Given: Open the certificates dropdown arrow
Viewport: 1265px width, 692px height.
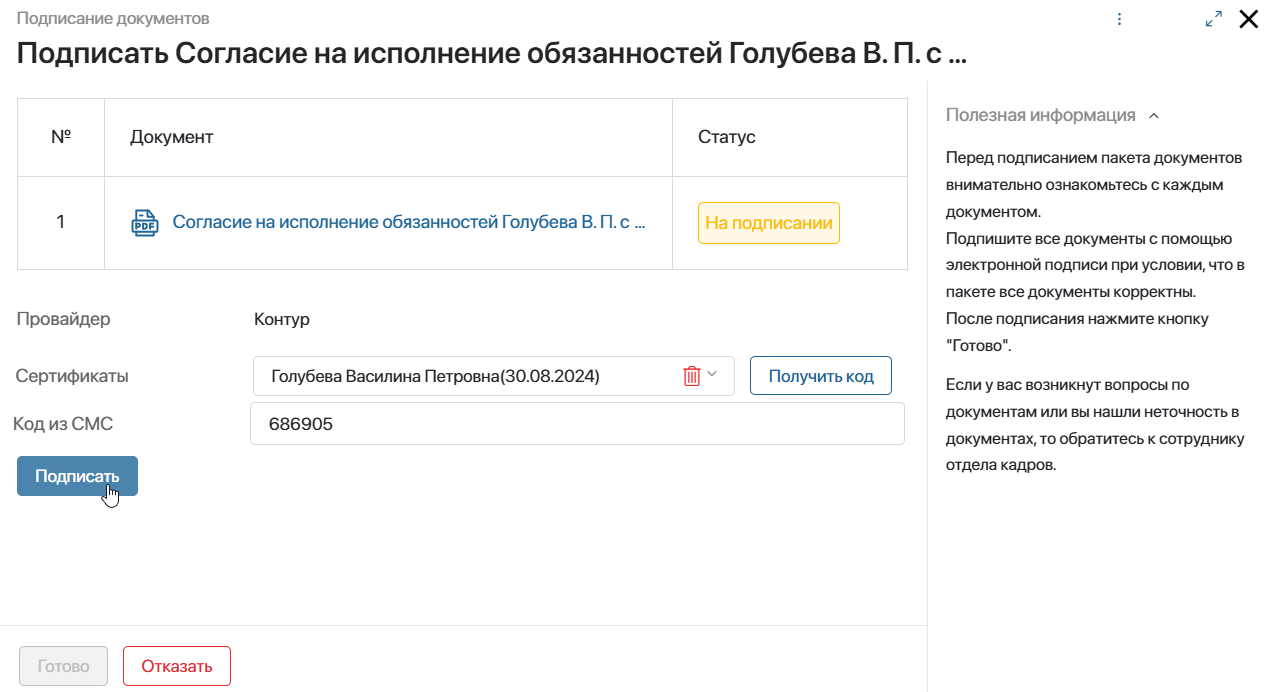Looking at the screenshot, I should click(712, 374).
